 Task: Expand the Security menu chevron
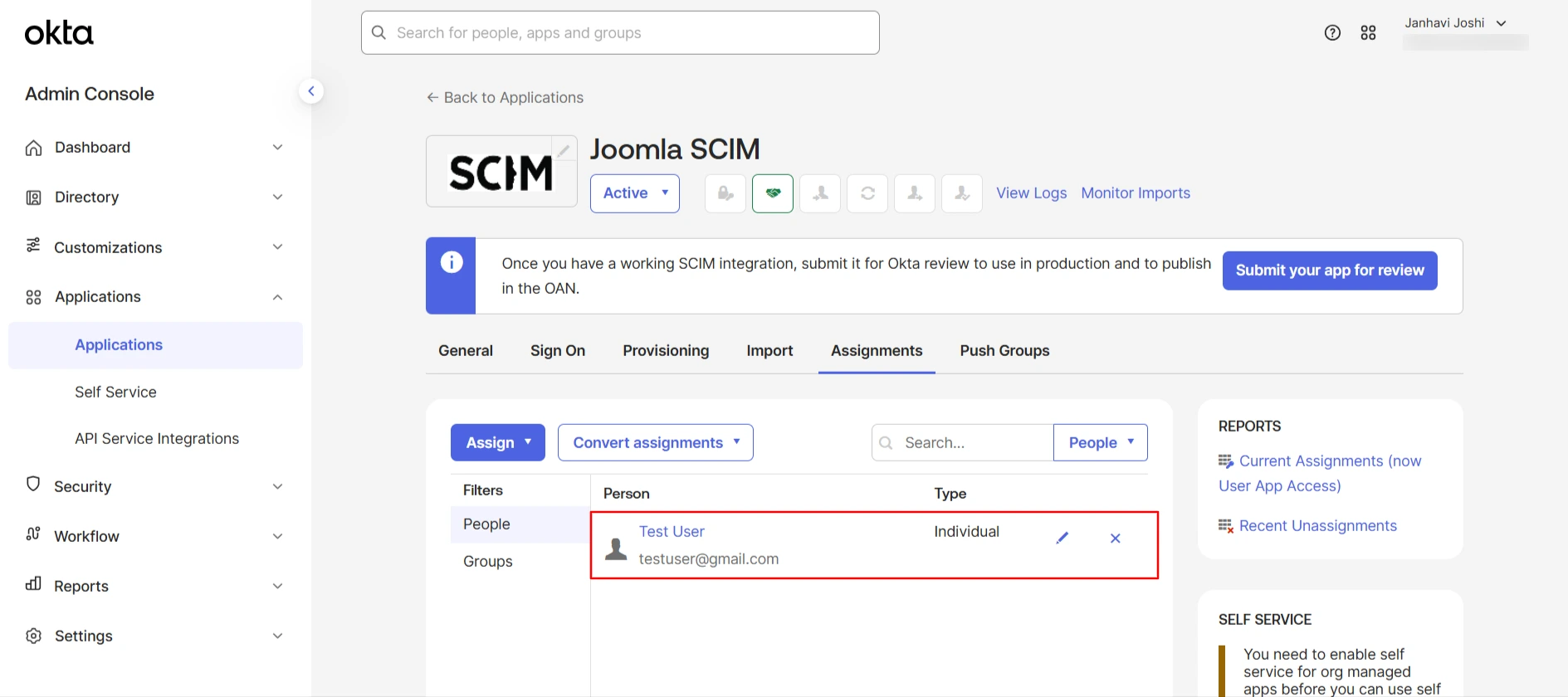click(277, 486)
